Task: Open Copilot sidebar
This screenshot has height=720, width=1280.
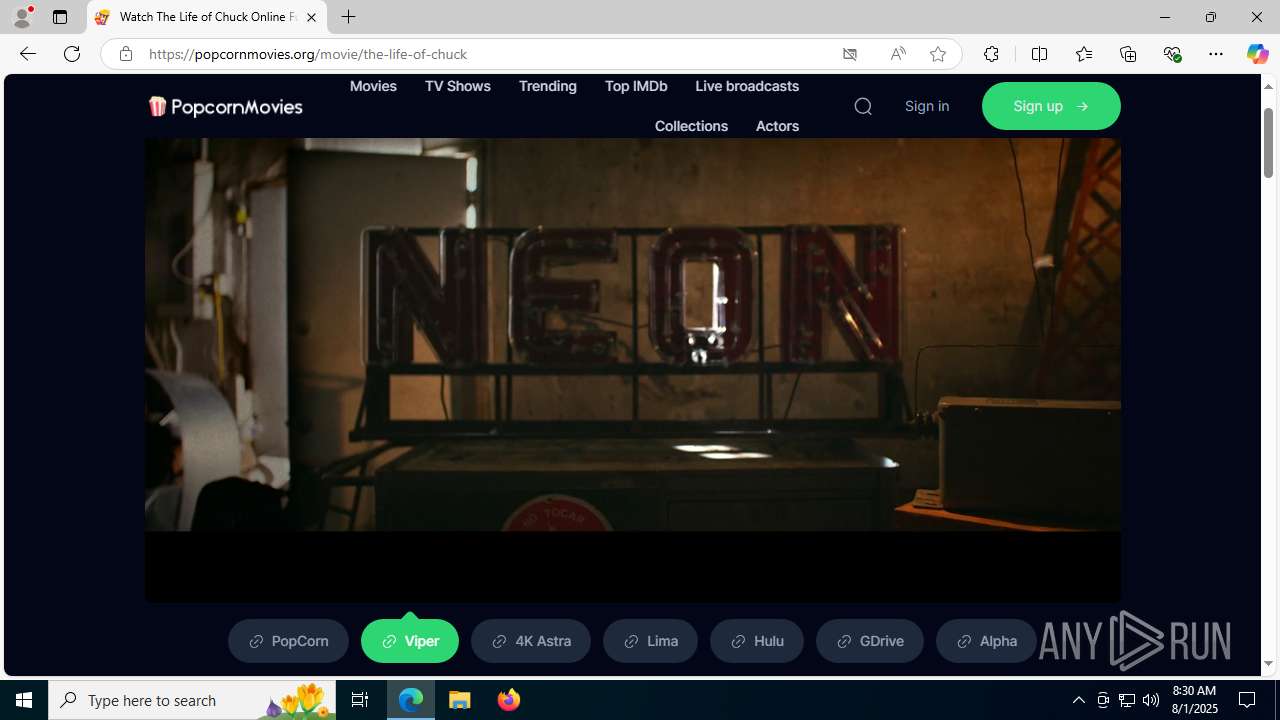Action: (x=1257, y=54)
